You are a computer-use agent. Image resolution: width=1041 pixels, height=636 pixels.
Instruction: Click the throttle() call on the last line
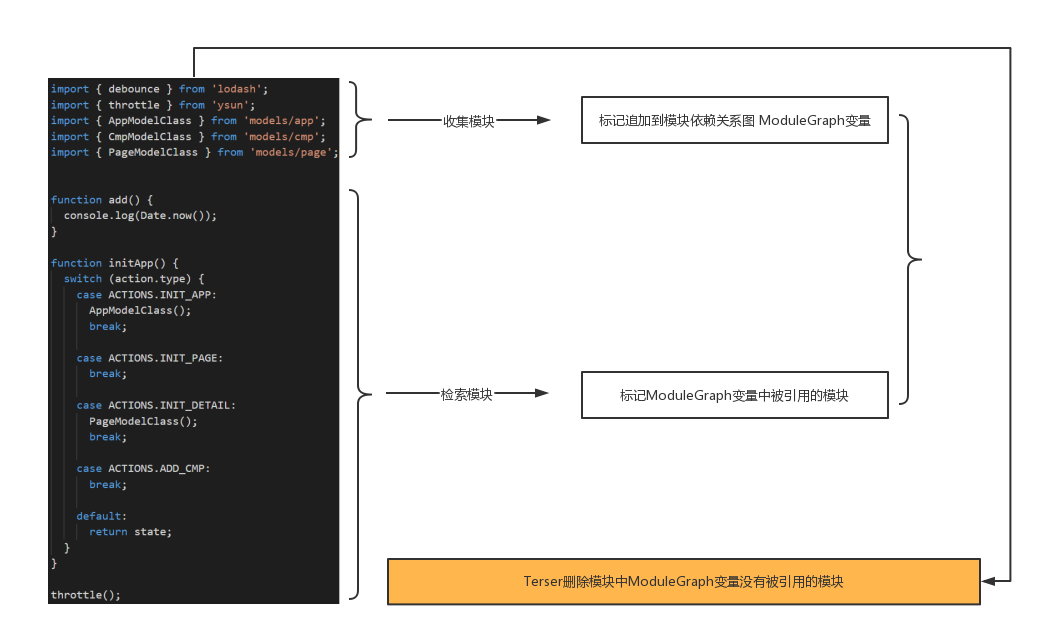pyautogui.click(x=85, y=595)
